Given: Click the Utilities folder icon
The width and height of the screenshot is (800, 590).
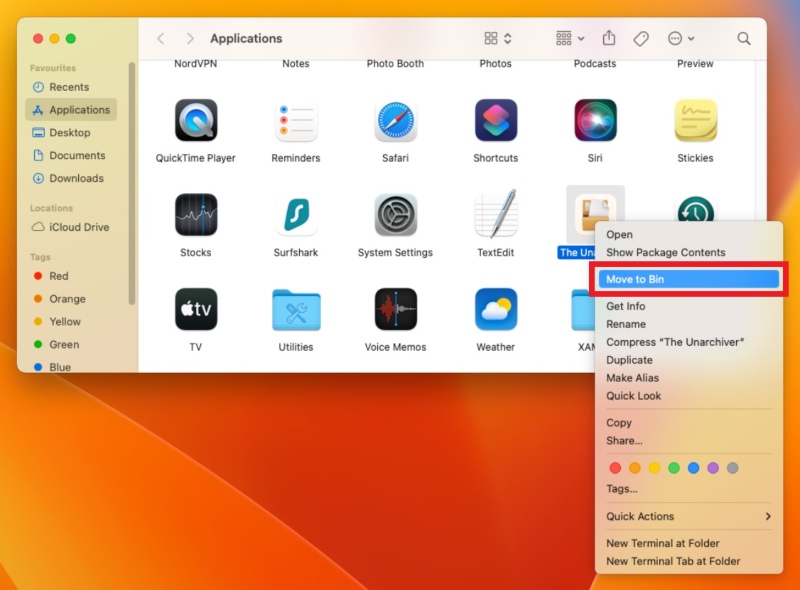Looking at the screenshot, I should point(296,310).
